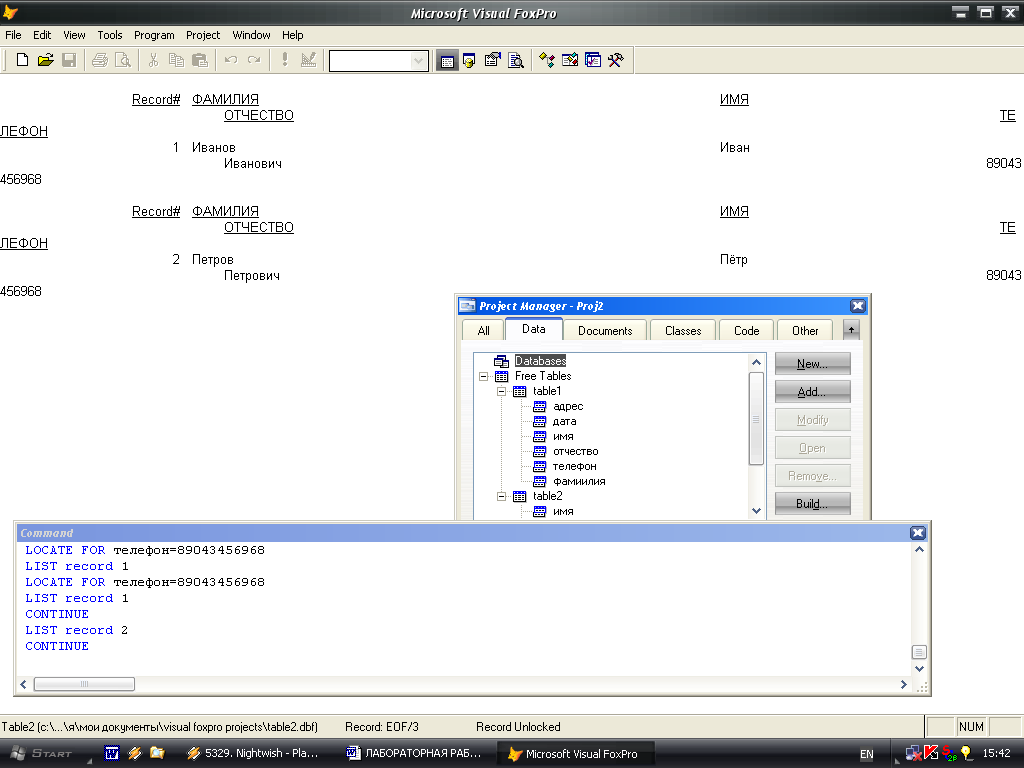The height and width of the screenshot is (768, 1024).
Task: Click the Save toolbar icon
Action: tap(69, 60)
